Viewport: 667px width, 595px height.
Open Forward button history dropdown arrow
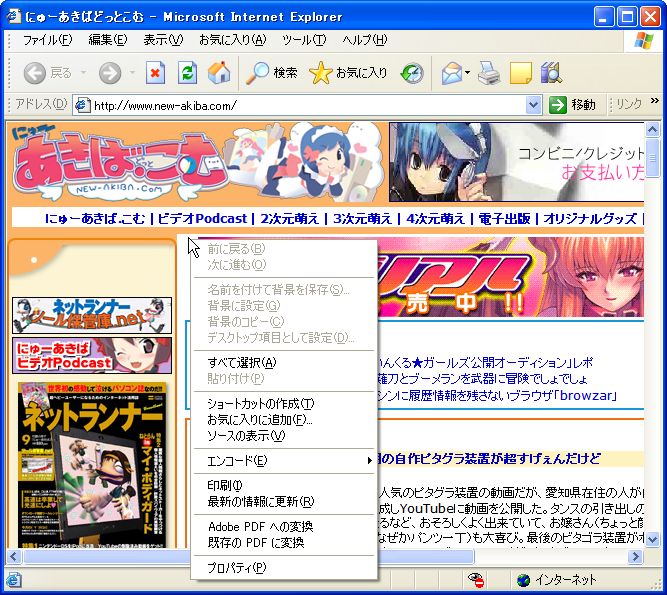132,73
